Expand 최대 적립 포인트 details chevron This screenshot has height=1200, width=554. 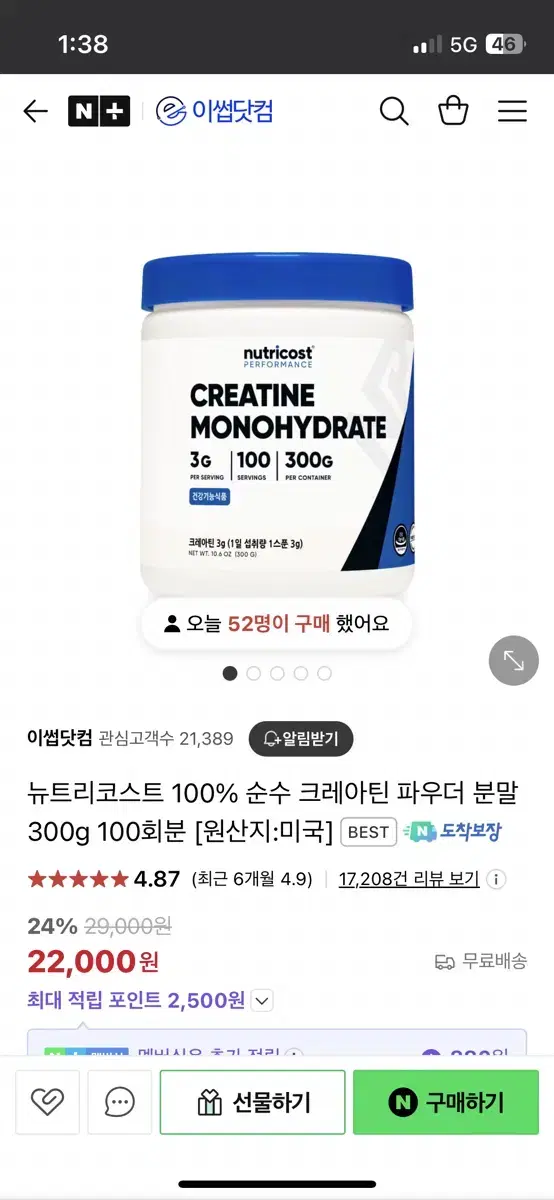click(x=262, y=1000)
